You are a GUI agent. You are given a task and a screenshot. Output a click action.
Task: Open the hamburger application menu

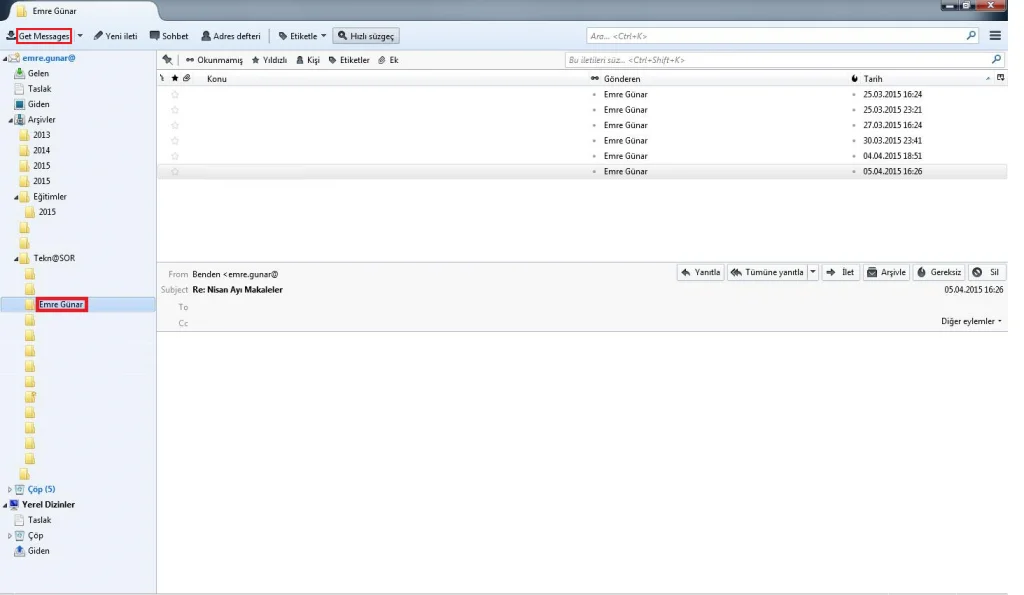(x=995, y=36)
